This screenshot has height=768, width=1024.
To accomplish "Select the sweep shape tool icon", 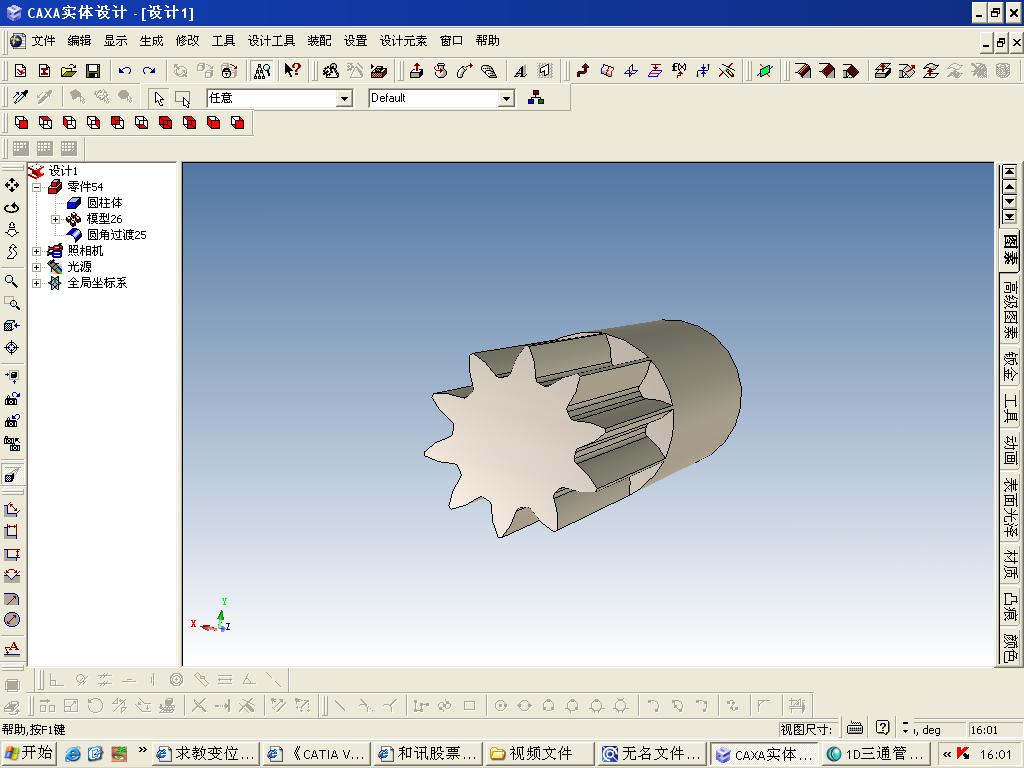I will pos(465,71).
